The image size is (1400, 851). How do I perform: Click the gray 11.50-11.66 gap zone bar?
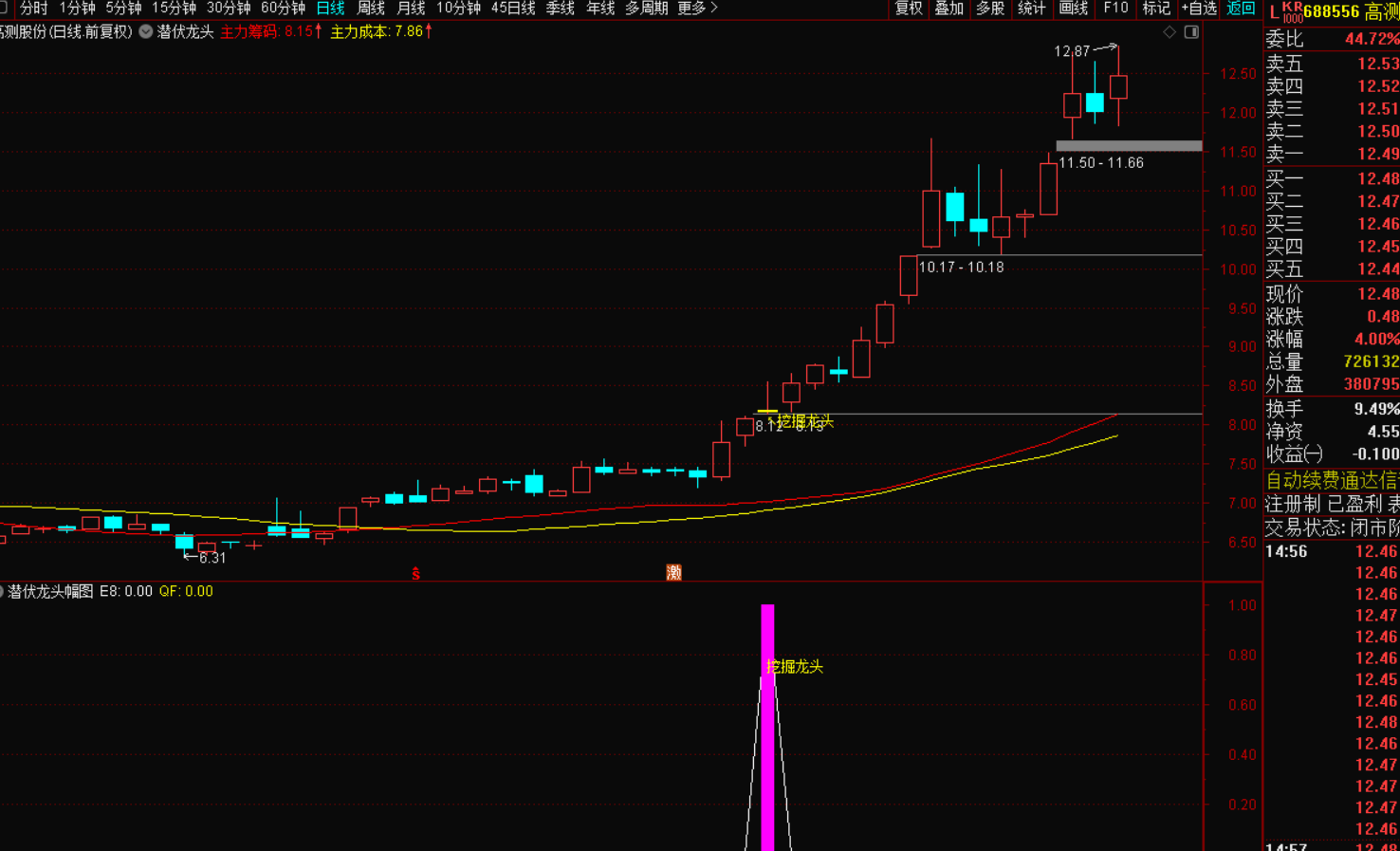click(x=1129, y=146)
